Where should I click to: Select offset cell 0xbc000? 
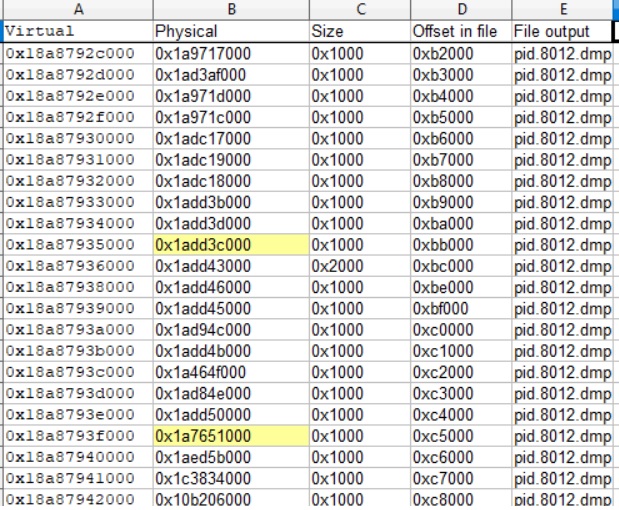point(461,266)
